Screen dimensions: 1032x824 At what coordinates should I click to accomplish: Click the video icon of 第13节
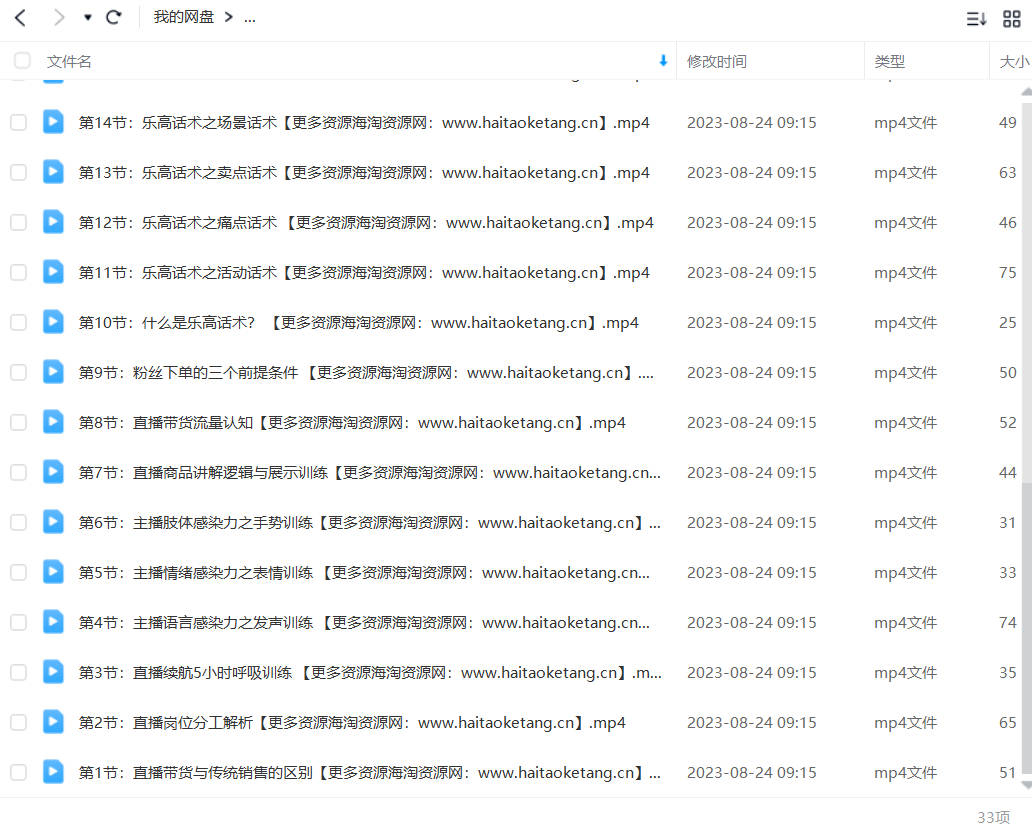(x=53, y=172)
